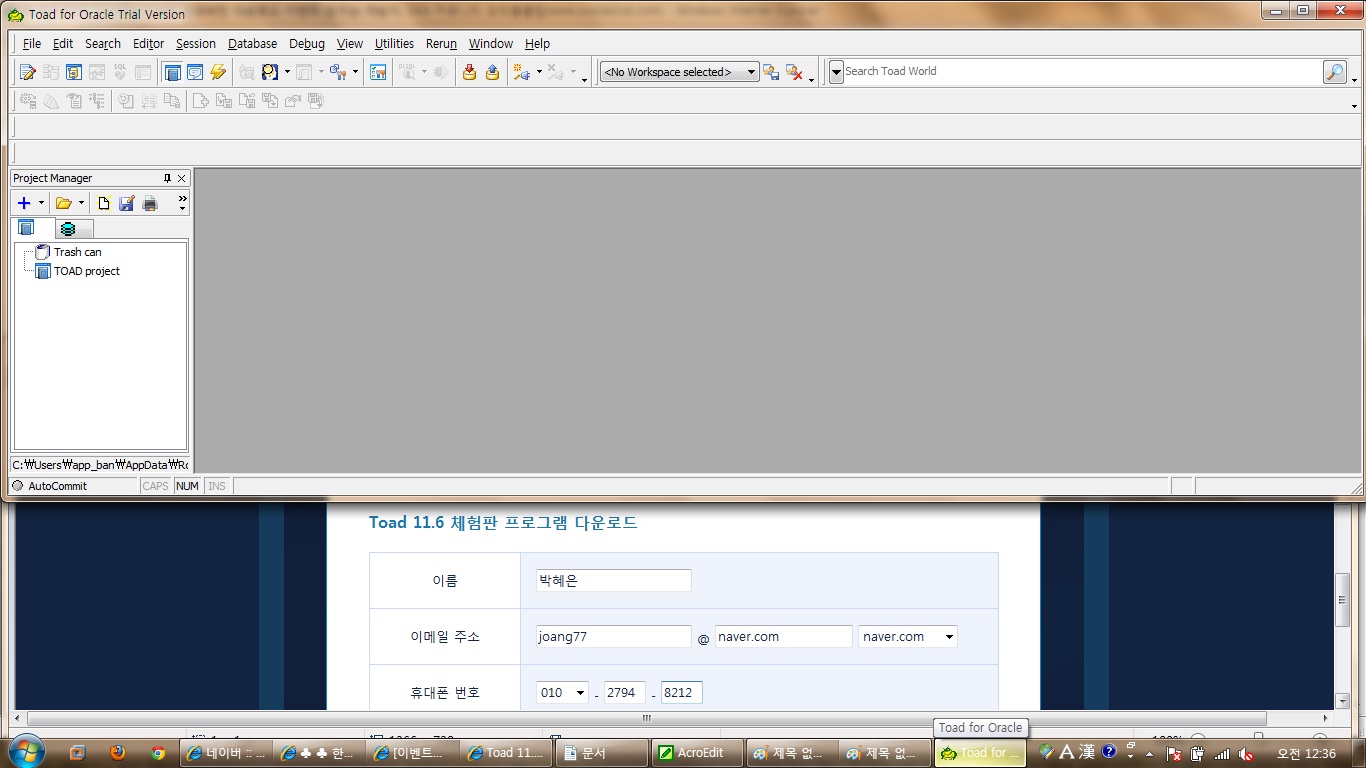Click the new connection plug icon
Viewport: 1366px width, 768px height.
(x=521, y=72)
